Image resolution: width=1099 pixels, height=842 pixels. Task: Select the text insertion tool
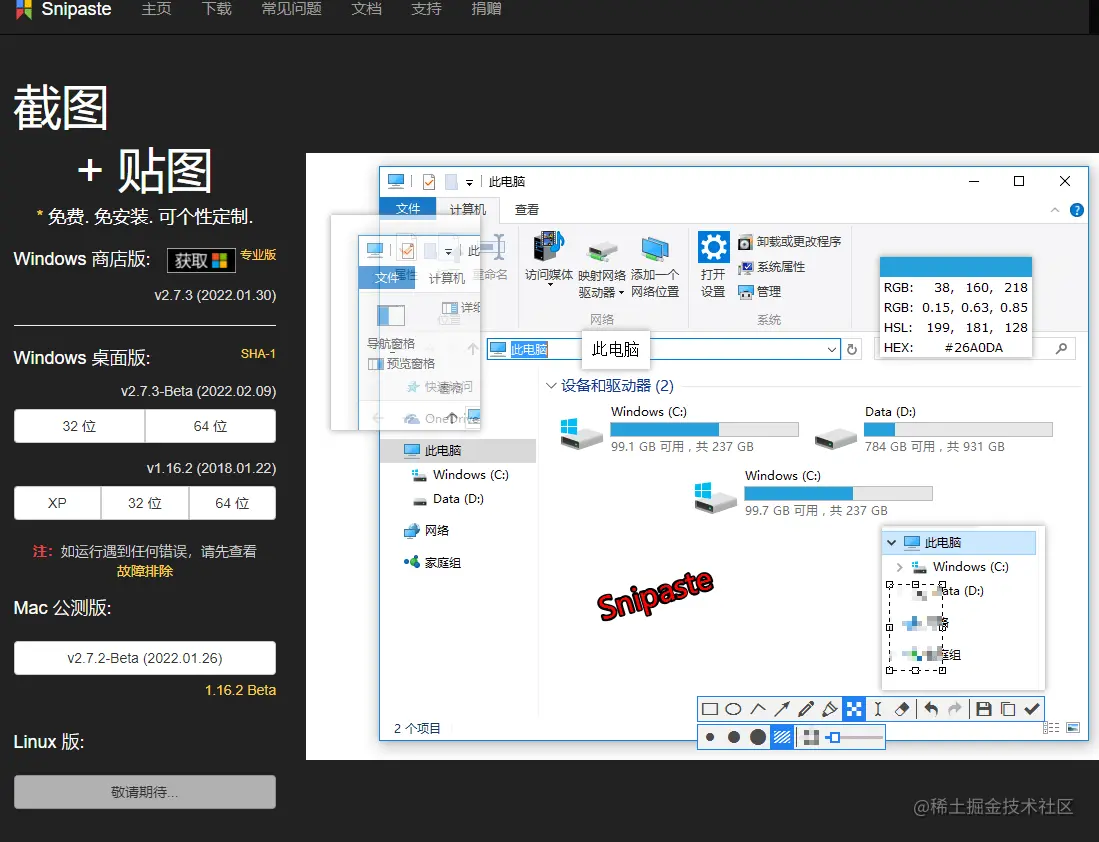point(878,709)
